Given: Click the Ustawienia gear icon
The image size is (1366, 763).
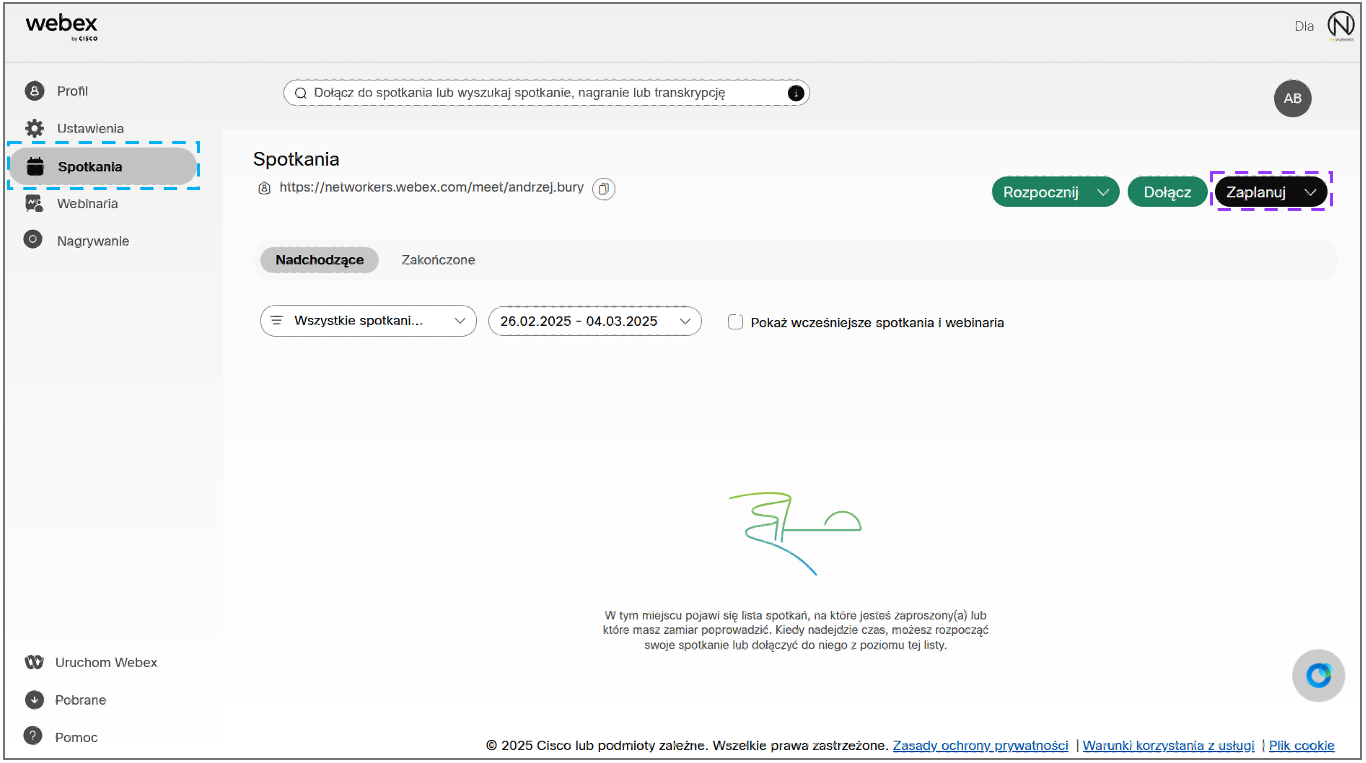Looking at the screenshot, I should point(35,128).
